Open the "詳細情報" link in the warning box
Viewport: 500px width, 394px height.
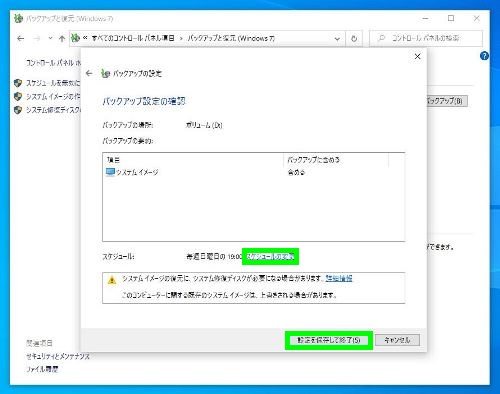coord(339,278)
